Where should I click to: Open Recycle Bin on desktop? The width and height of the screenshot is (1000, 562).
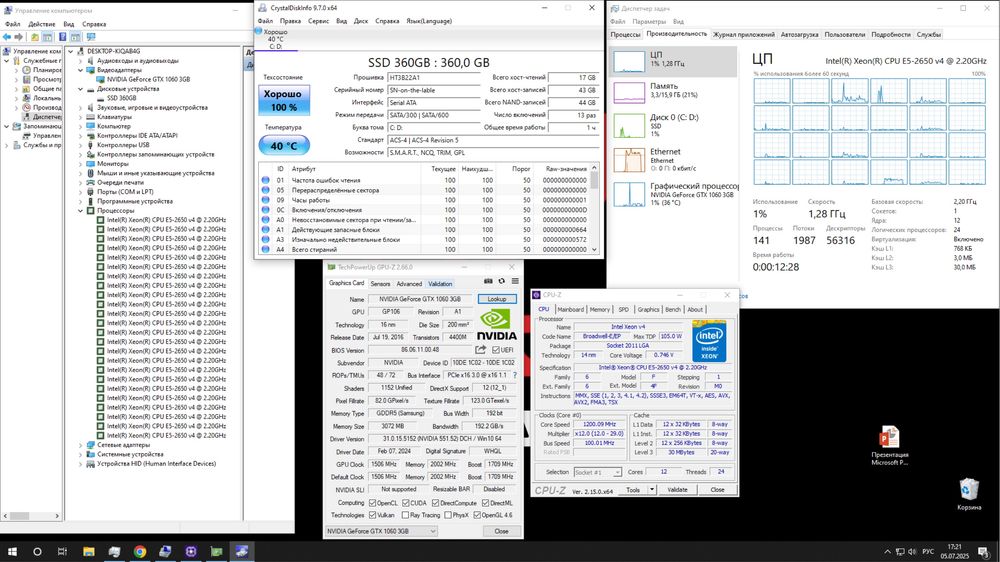point(969,494)
